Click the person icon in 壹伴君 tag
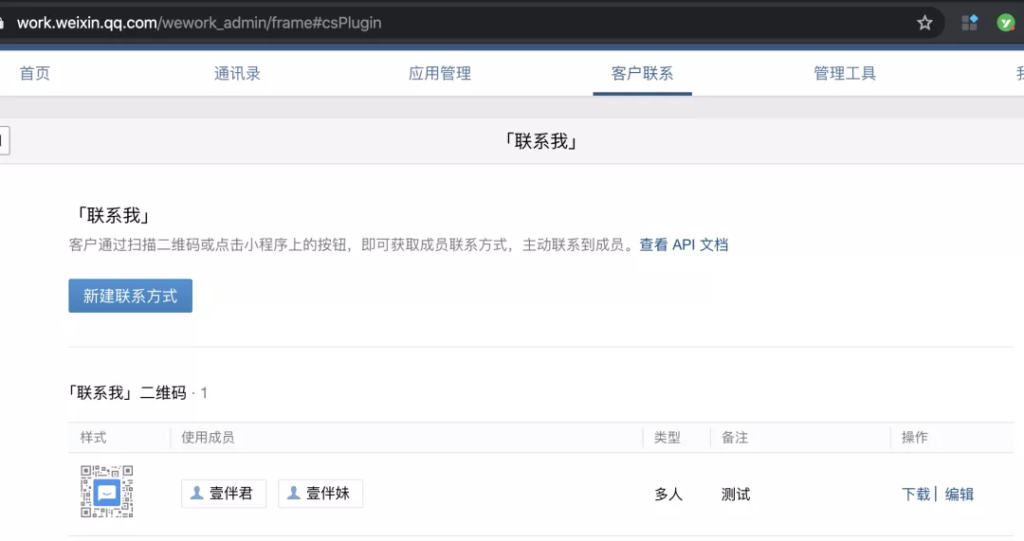 pos(197,493)
